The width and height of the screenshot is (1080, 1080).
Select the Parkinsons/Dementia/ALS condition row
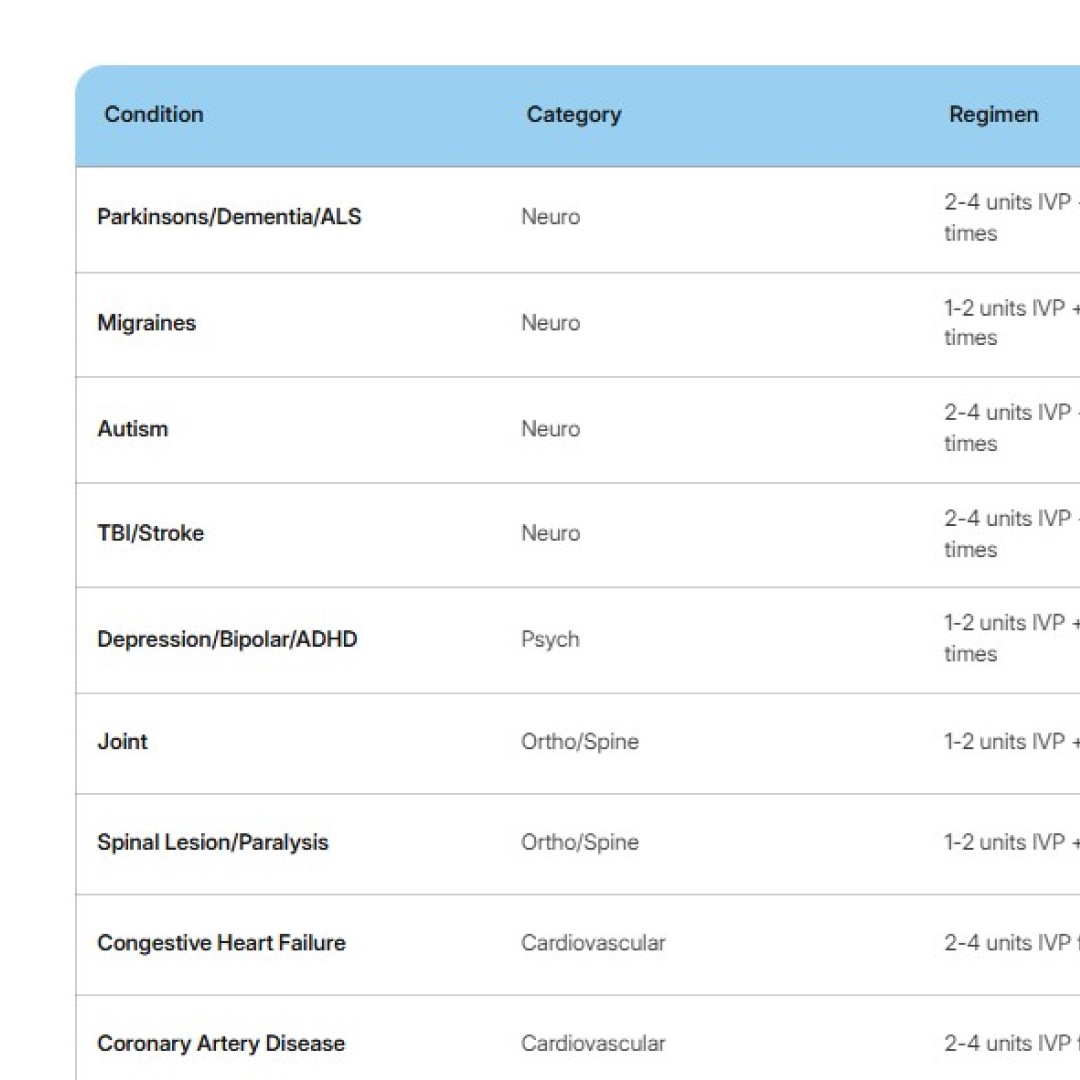click(x=230, y=217)
